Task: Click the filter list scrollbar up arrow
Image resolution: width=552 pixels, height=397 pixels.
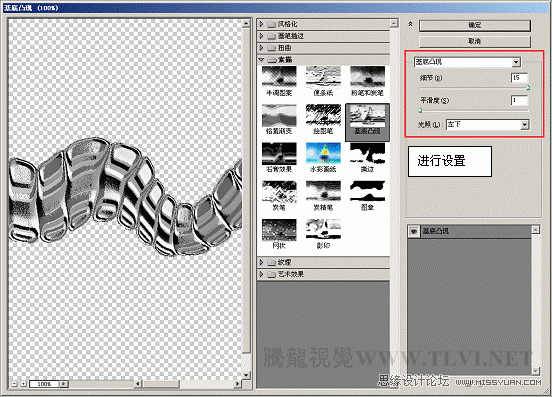Action: click(394, 24)
